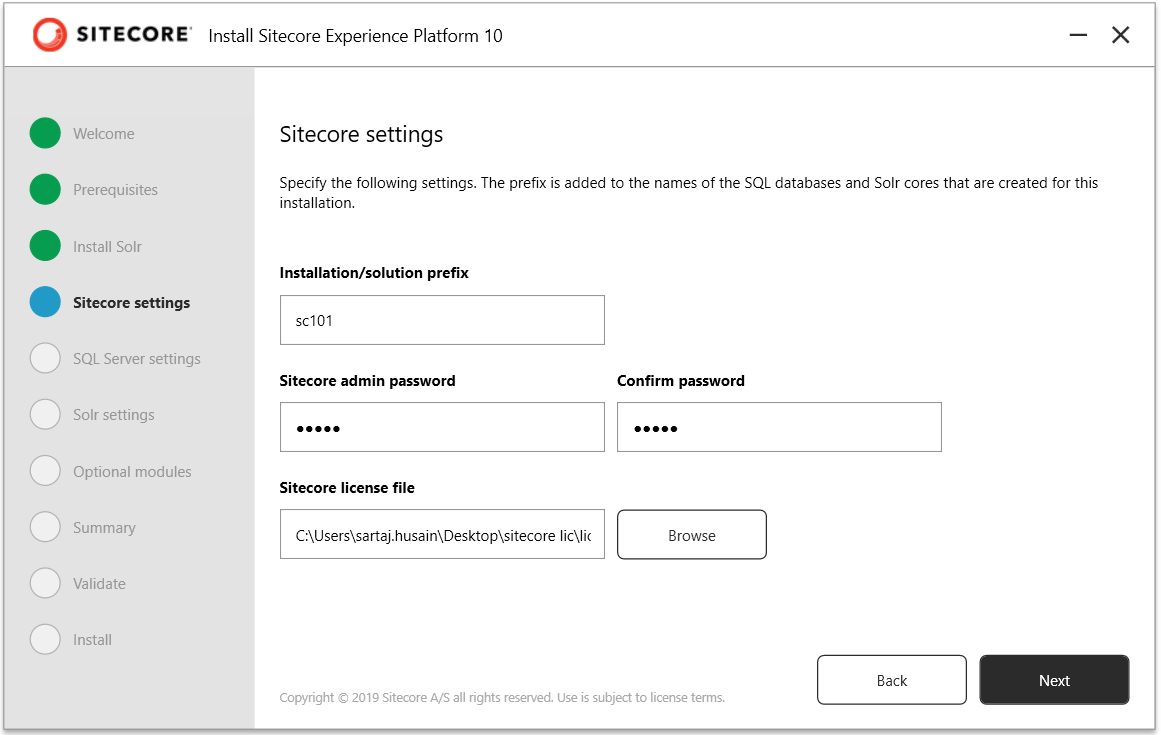Click the SQL Server settings step circle
Screen dimensions: 1161x735
coord(45,358)
